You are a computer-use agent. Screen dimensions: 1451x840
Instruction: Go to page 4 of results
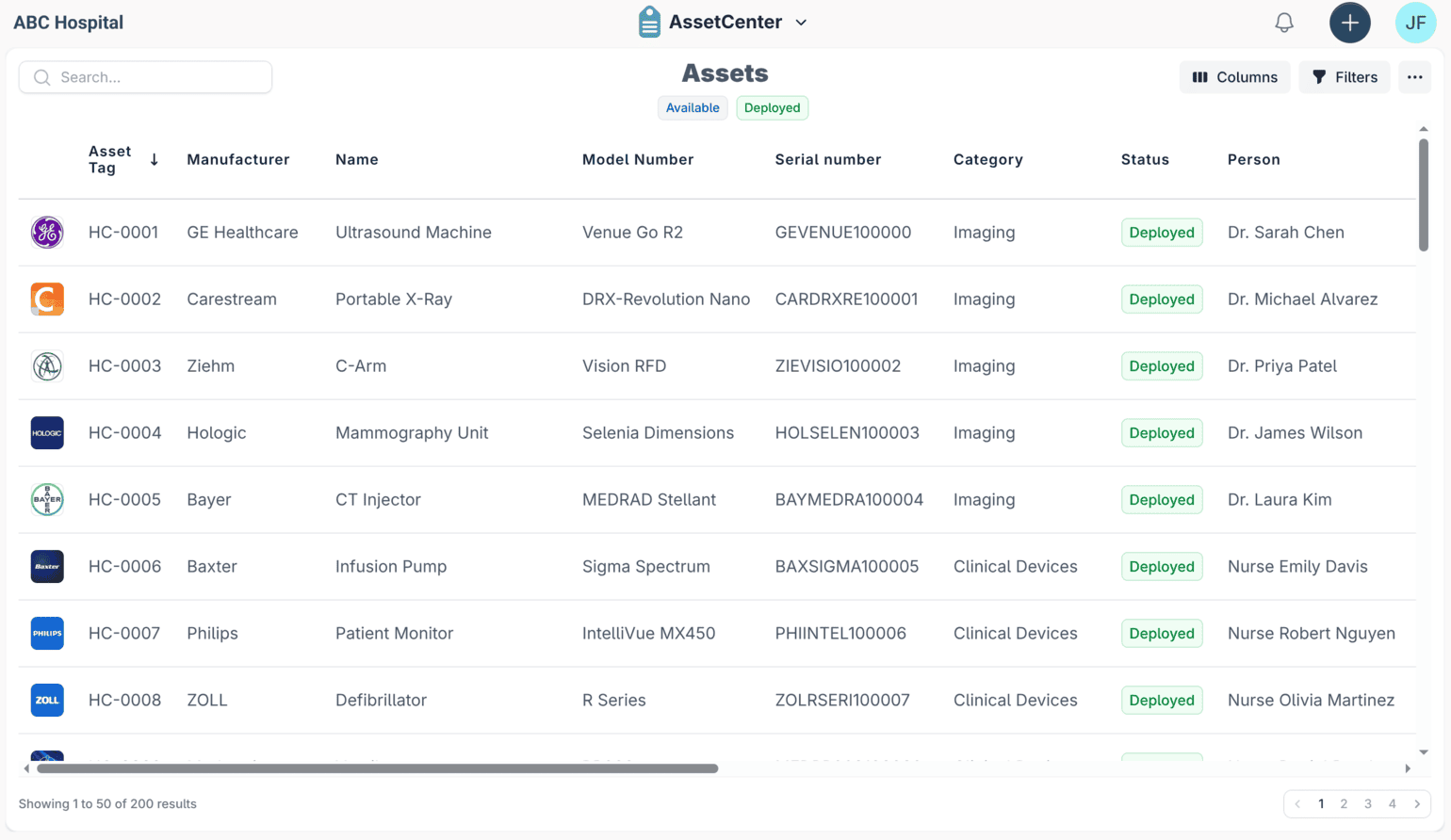point(1393,804)
